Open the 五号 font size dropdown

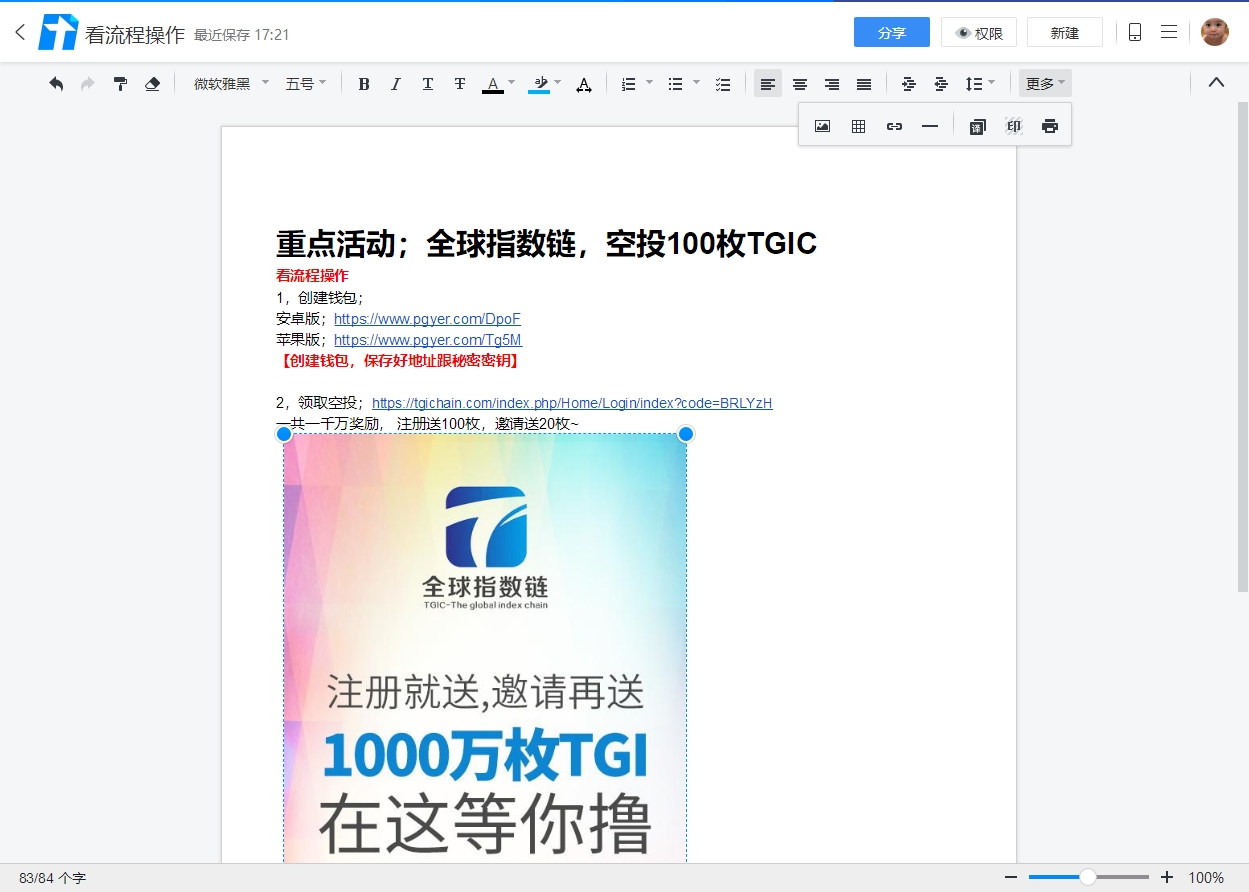point(306,84)
